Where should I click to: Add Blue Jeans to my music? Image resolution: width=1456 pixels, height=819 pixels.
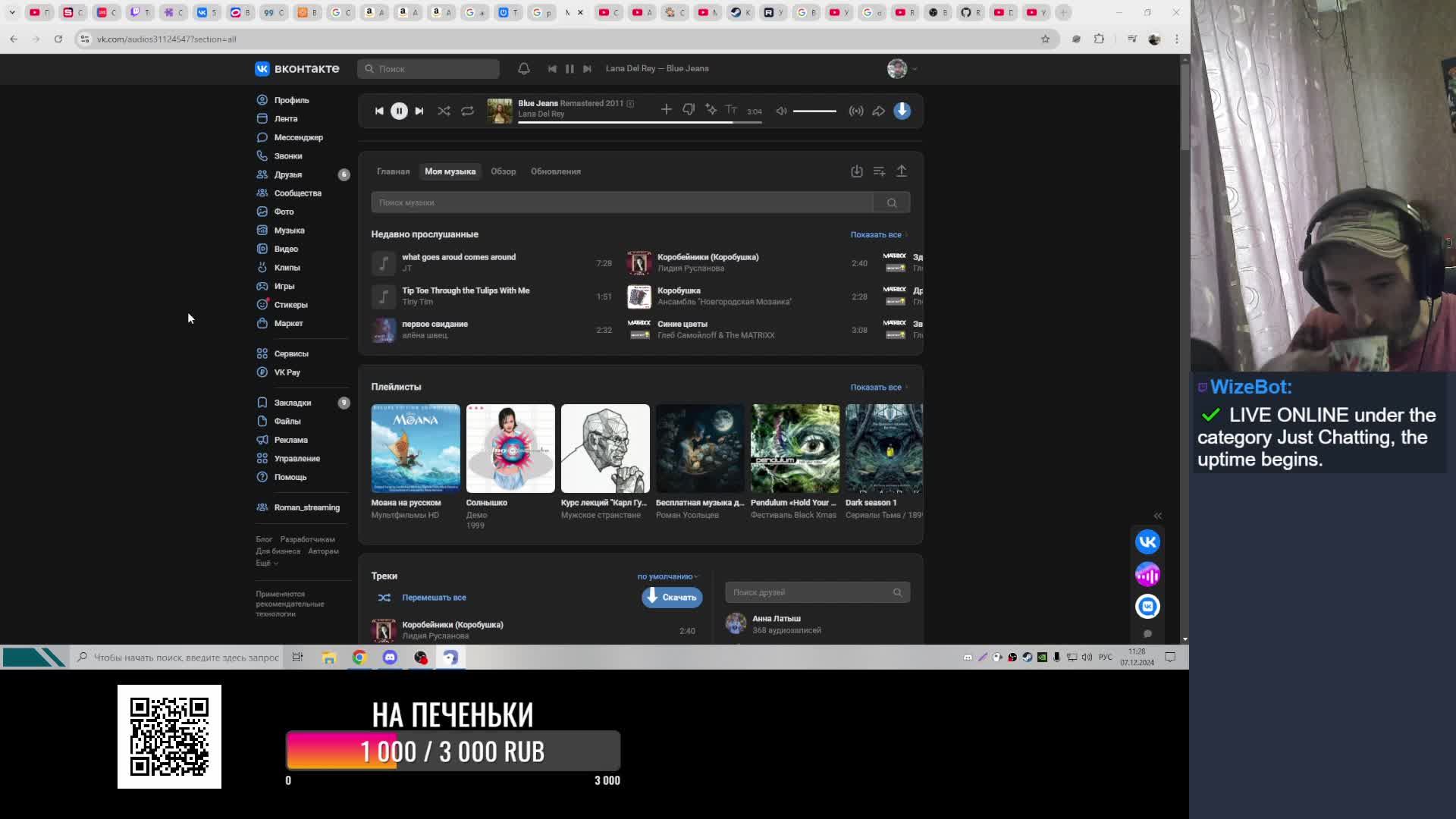[x=666, y=110]
